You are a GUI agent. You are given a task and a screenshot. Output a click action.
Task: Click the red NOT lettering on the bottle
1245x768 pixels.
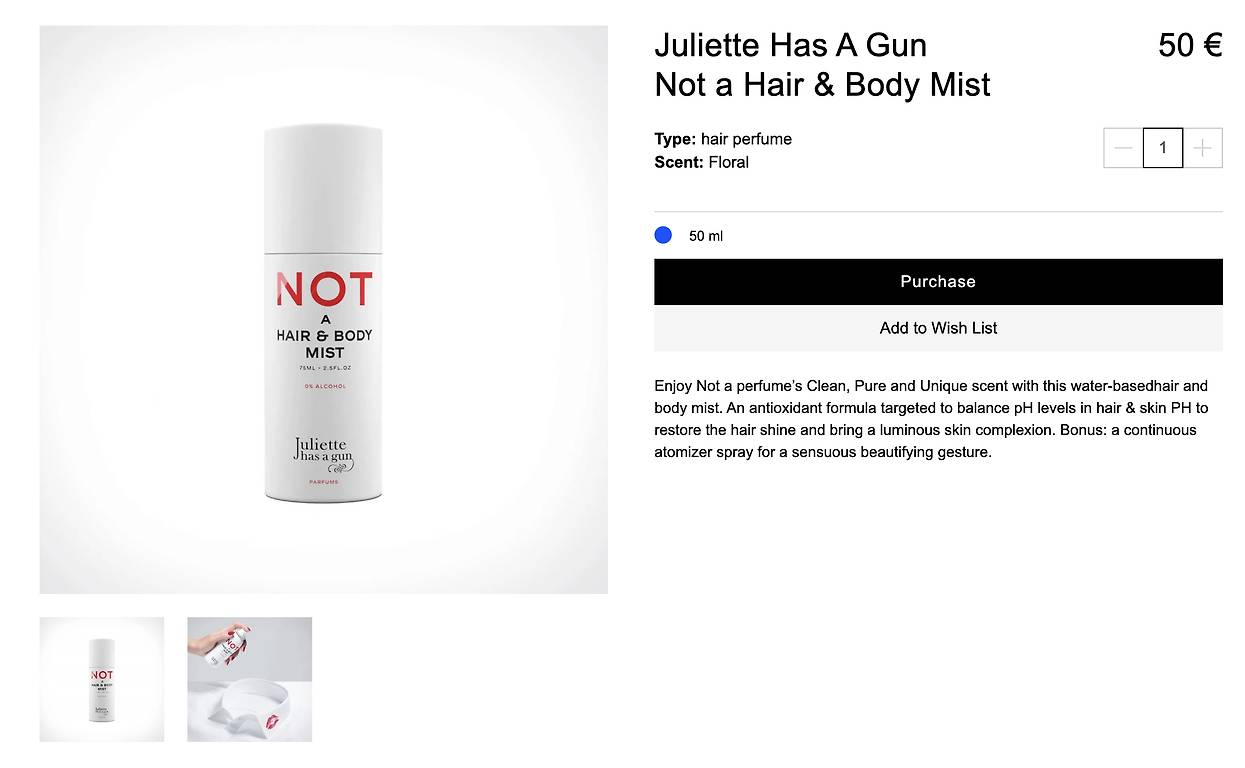[324, 290]
